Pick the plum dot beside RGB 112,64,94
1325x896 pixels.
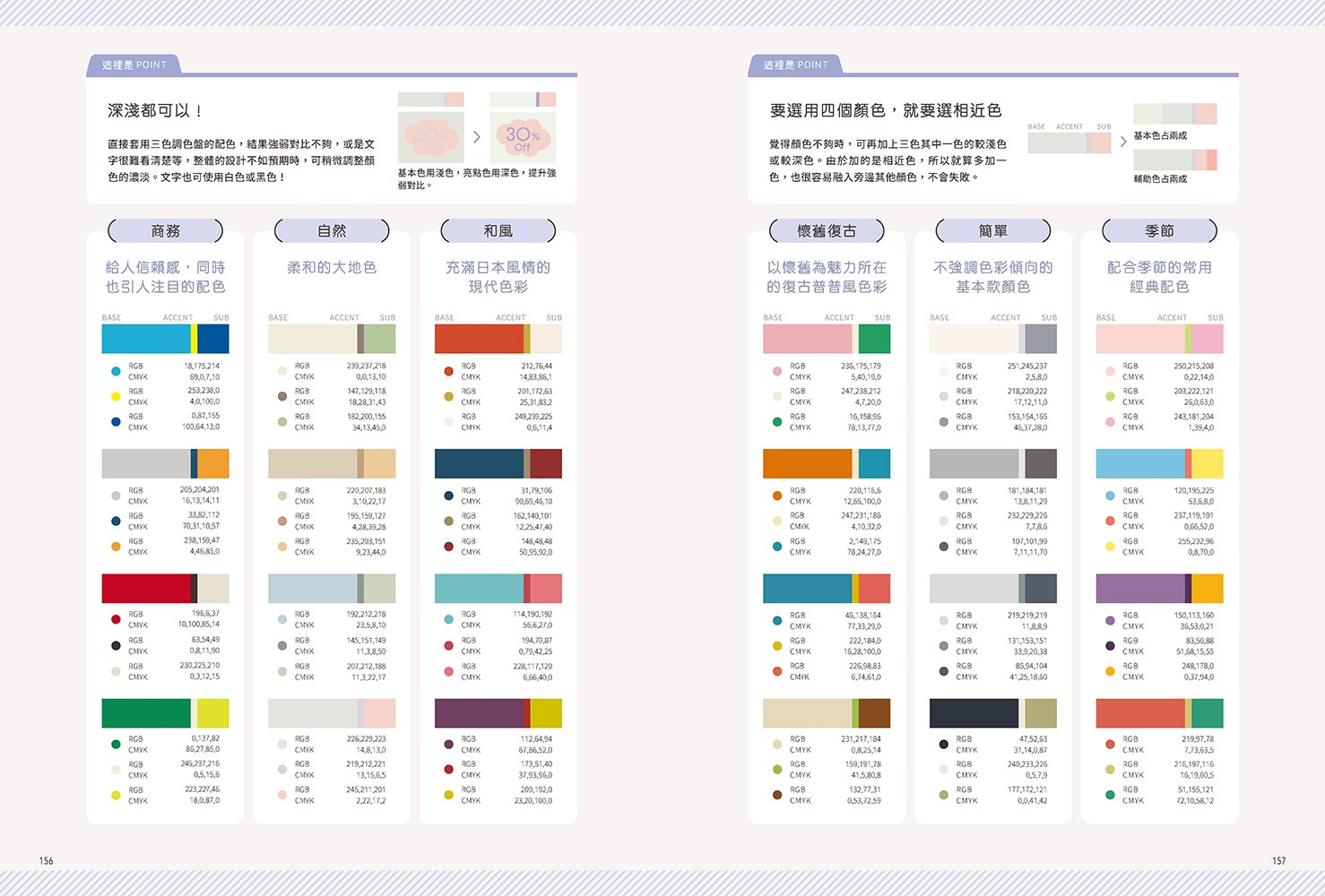click(449, 744)
